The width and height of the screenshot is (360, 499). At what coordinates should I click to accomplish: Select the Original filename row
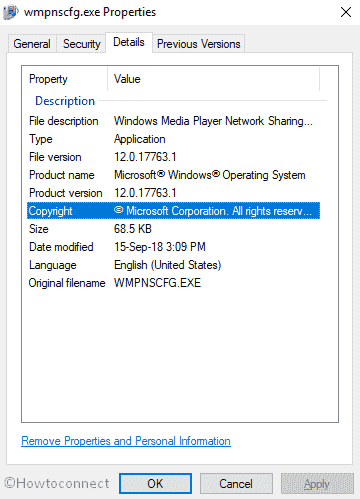173,283
